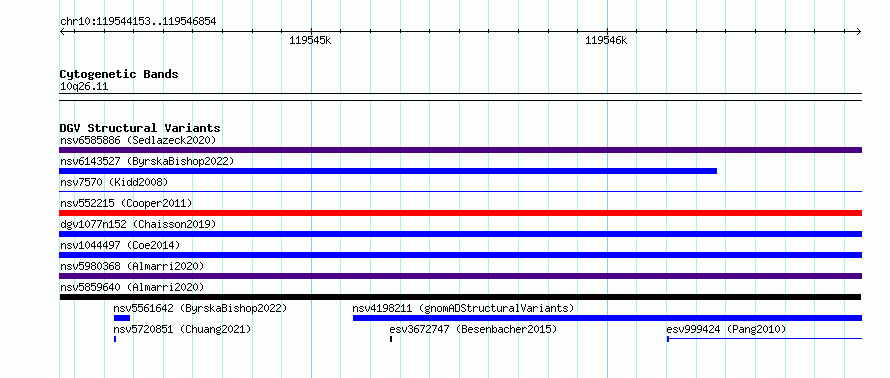Click the DGV Structural Variants track title
This screenshot has width=890, height=378.
[x=140, y=128]
